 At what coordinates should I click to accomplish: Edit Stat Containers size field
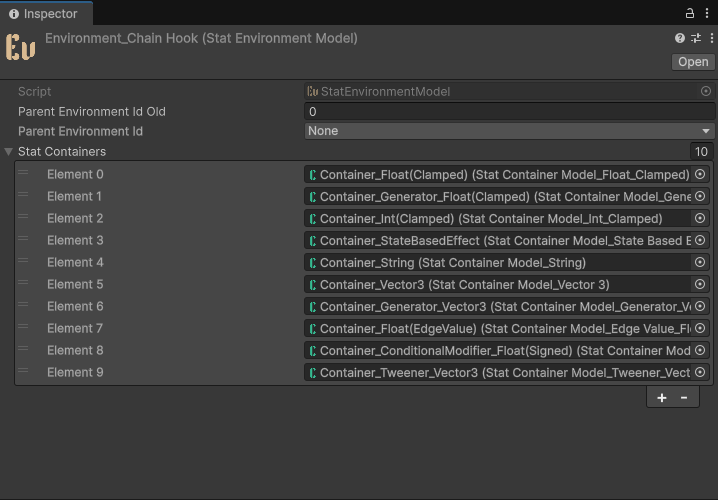pyautogui.click(x=702, y=152)
